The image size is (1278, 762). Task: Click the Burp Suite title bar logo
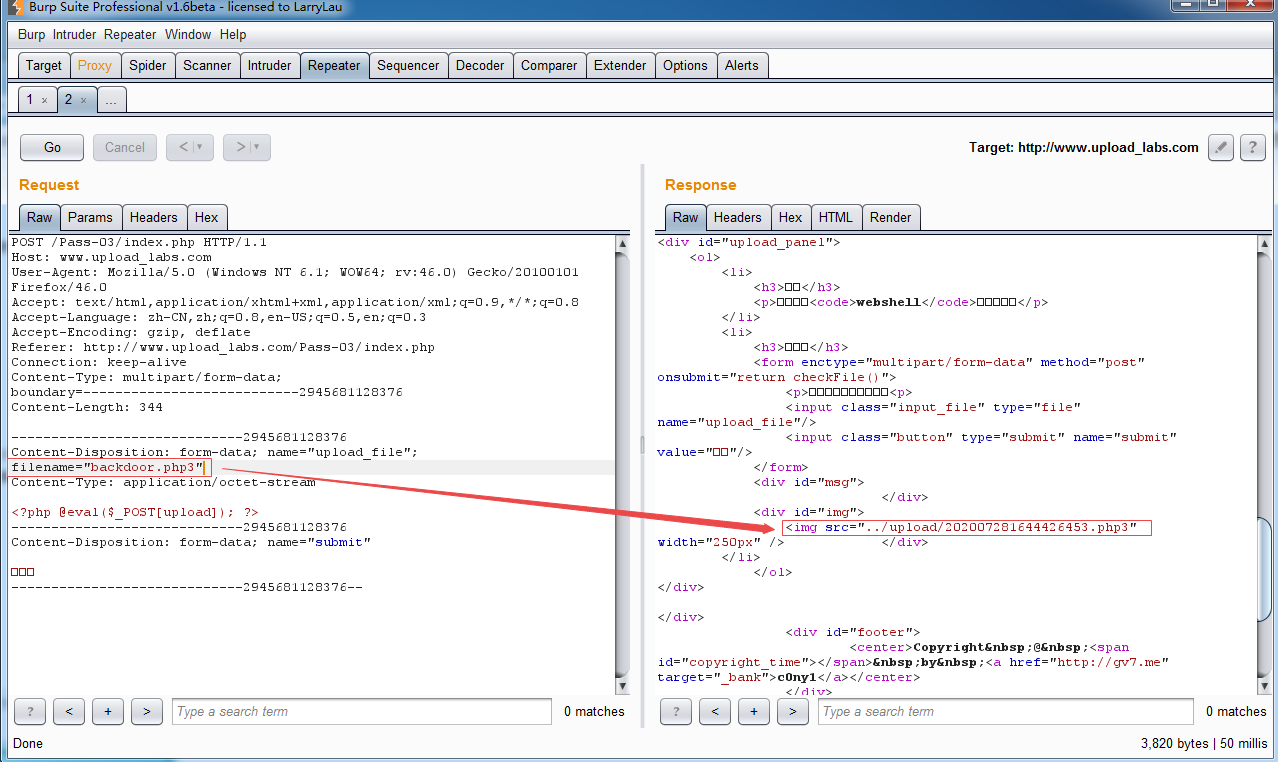(x=14, y=8)
